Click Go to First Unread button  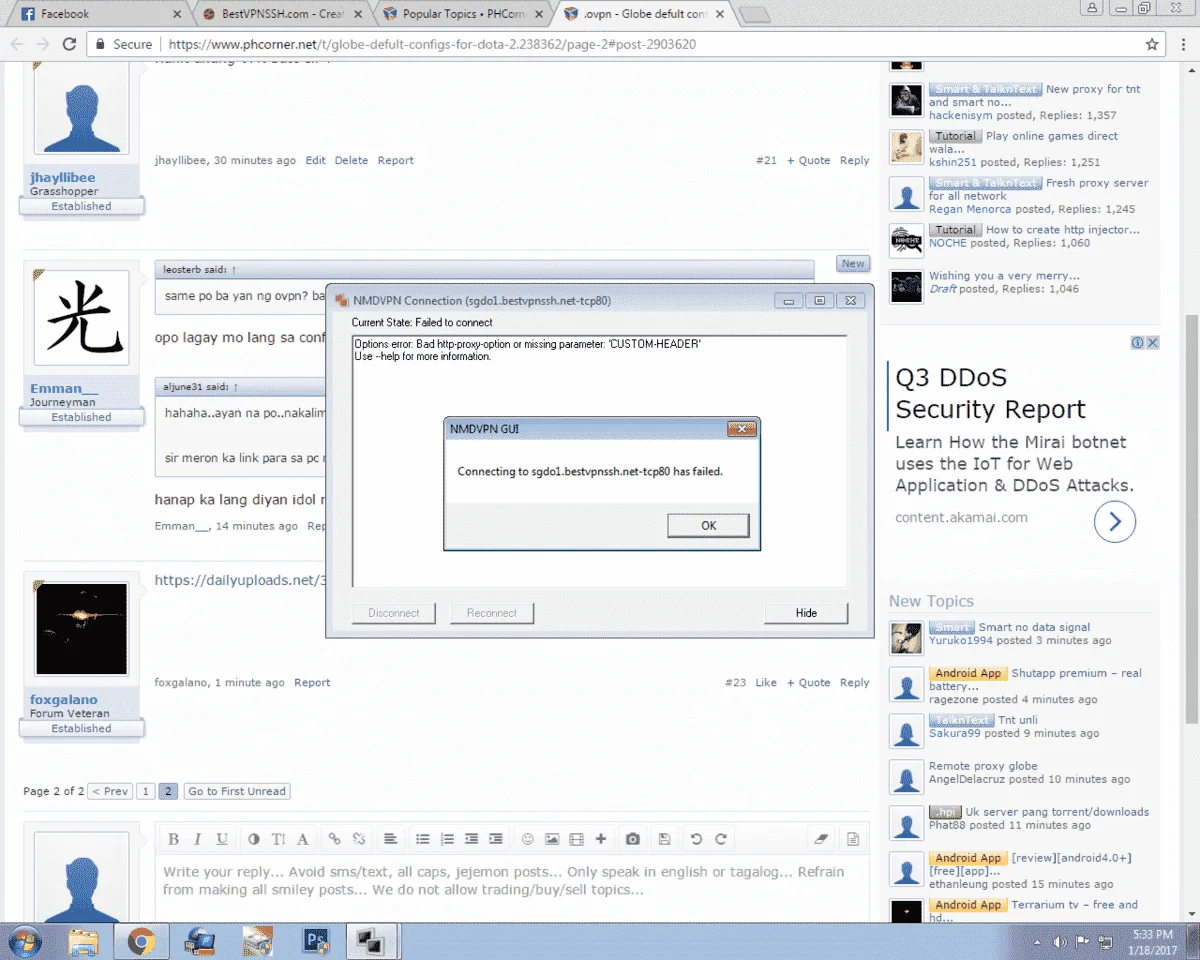coord(237,791)
